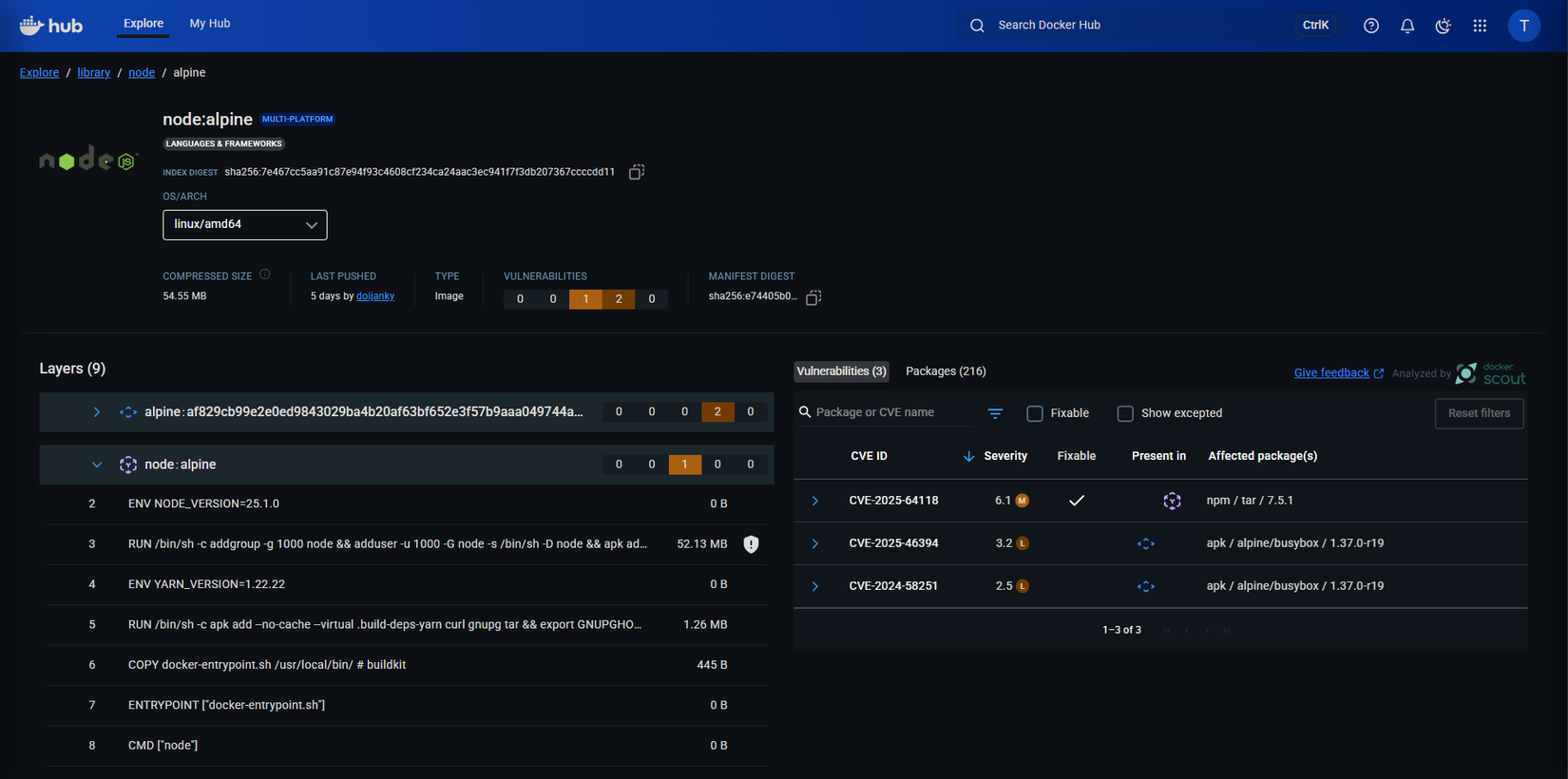This screenshot has width=1568, height=779.
Task: Expand CVE-2025-46394 details
Action: point(814,543)
